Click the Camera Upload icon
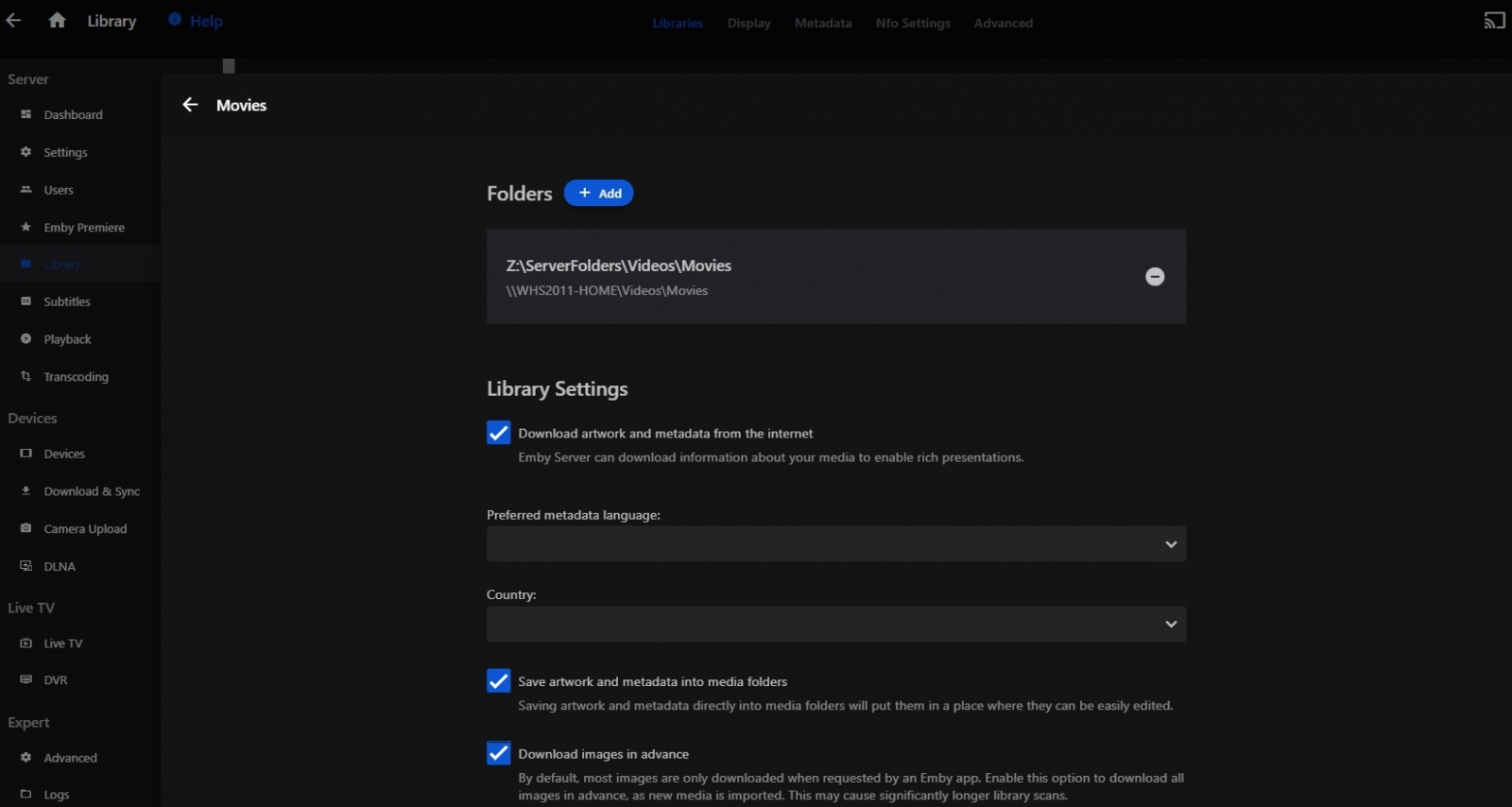Screen dimensions: 1512x807 pyautogui.click(x=26, y=529)
